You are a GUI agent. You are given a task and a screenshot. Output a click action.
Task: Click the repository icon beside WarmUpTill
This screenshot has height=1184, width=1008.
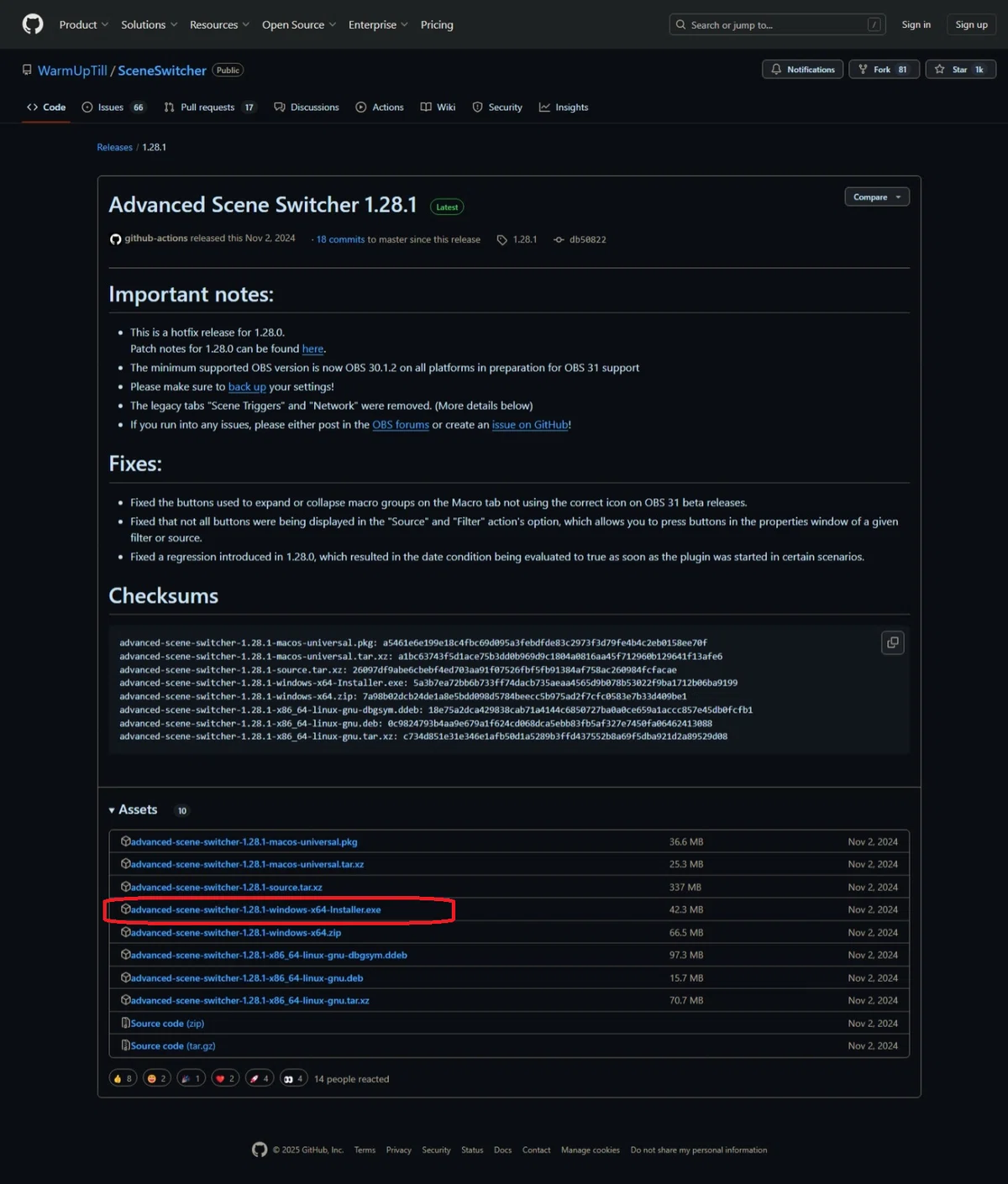pos(27,71)
